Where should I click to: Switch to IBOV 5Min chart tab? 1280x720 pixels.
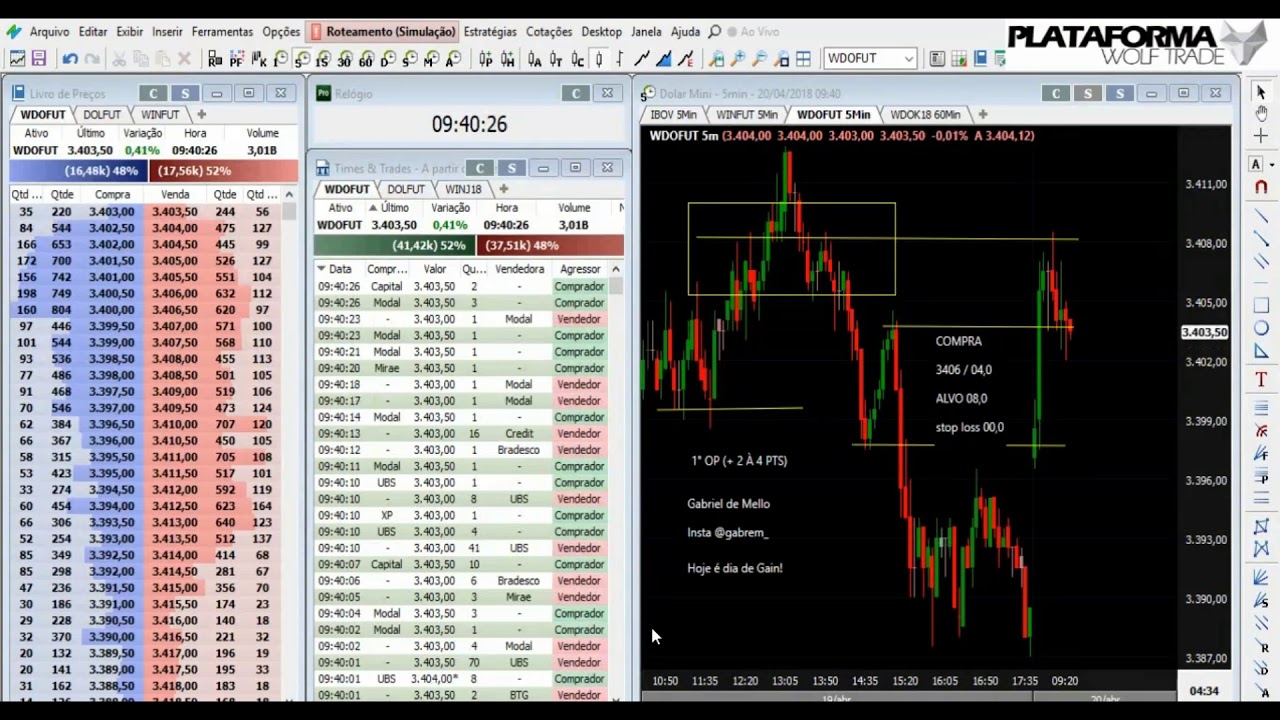point(673,115)
